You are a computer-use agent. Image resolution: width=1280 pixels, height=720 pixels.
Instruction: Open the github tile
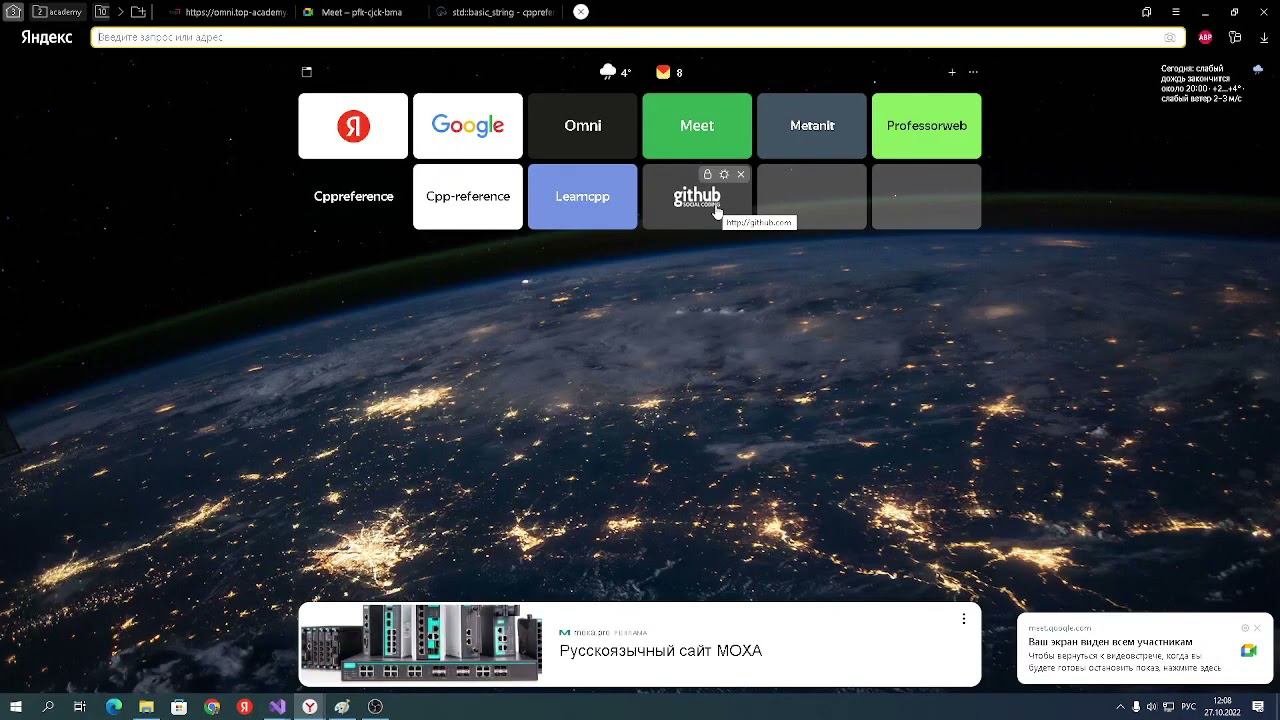(697, 199)
